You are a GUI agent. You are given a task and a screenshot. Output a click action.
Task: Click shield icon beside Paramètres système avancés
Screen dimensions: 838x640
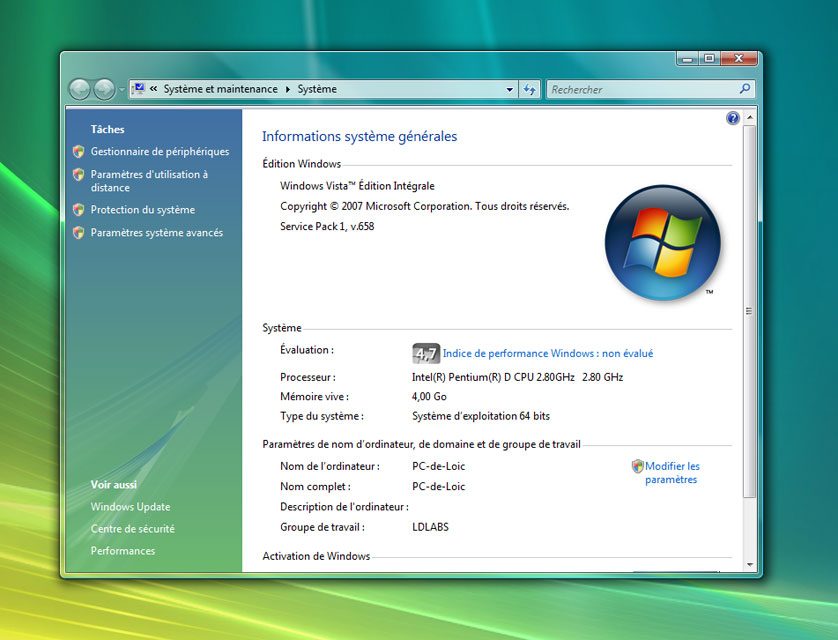(79, 232)
